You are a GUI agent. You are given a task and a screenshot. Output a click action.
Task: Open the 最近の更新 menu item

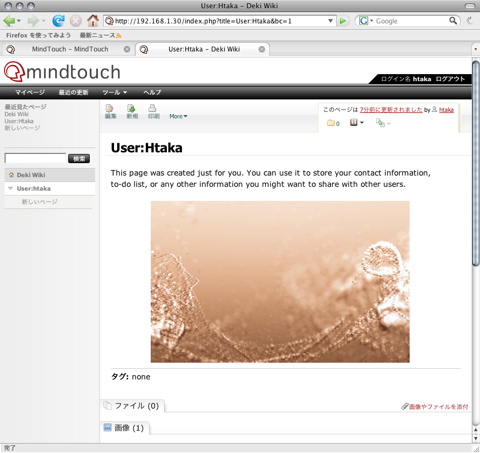pyautogui.click(x=73, y=92)
